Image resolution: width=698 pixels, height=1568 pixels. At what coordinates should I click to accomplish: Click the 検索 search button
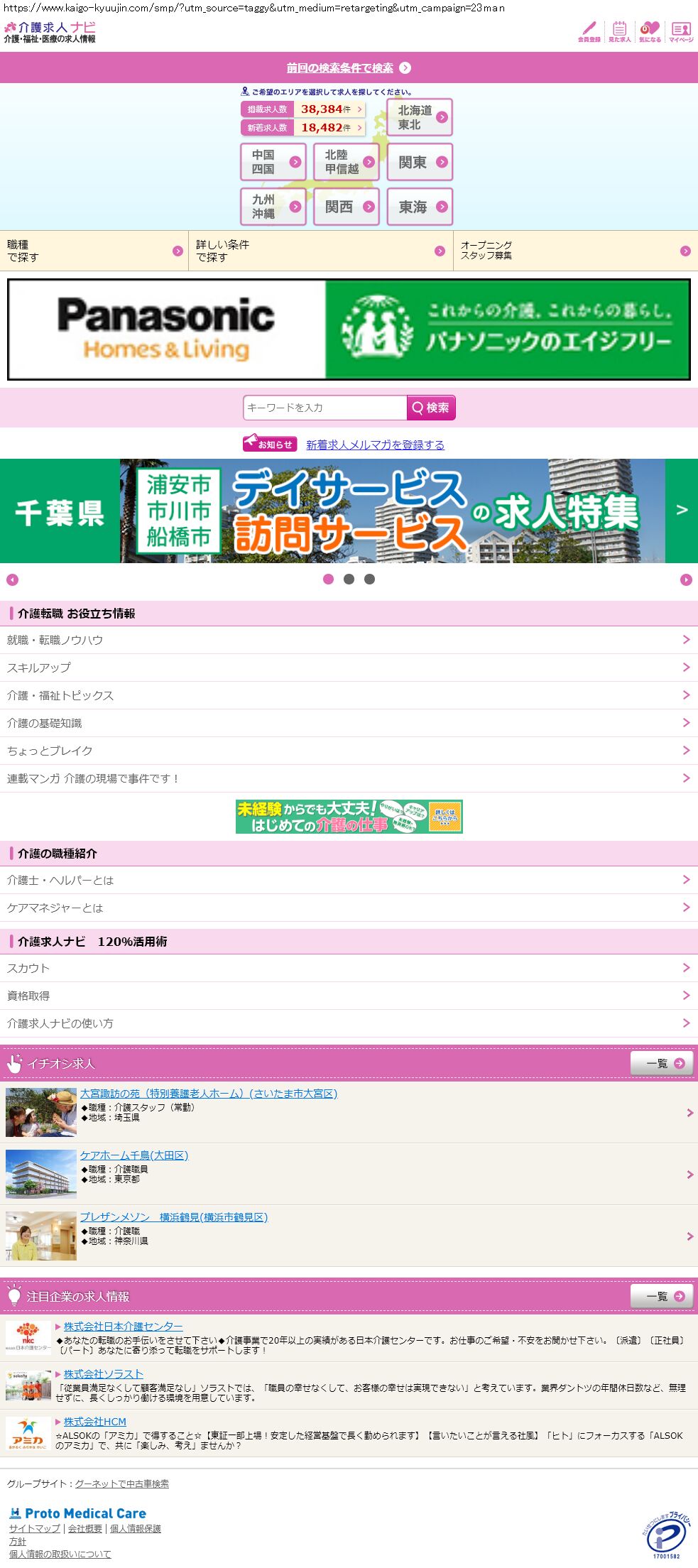431,408
